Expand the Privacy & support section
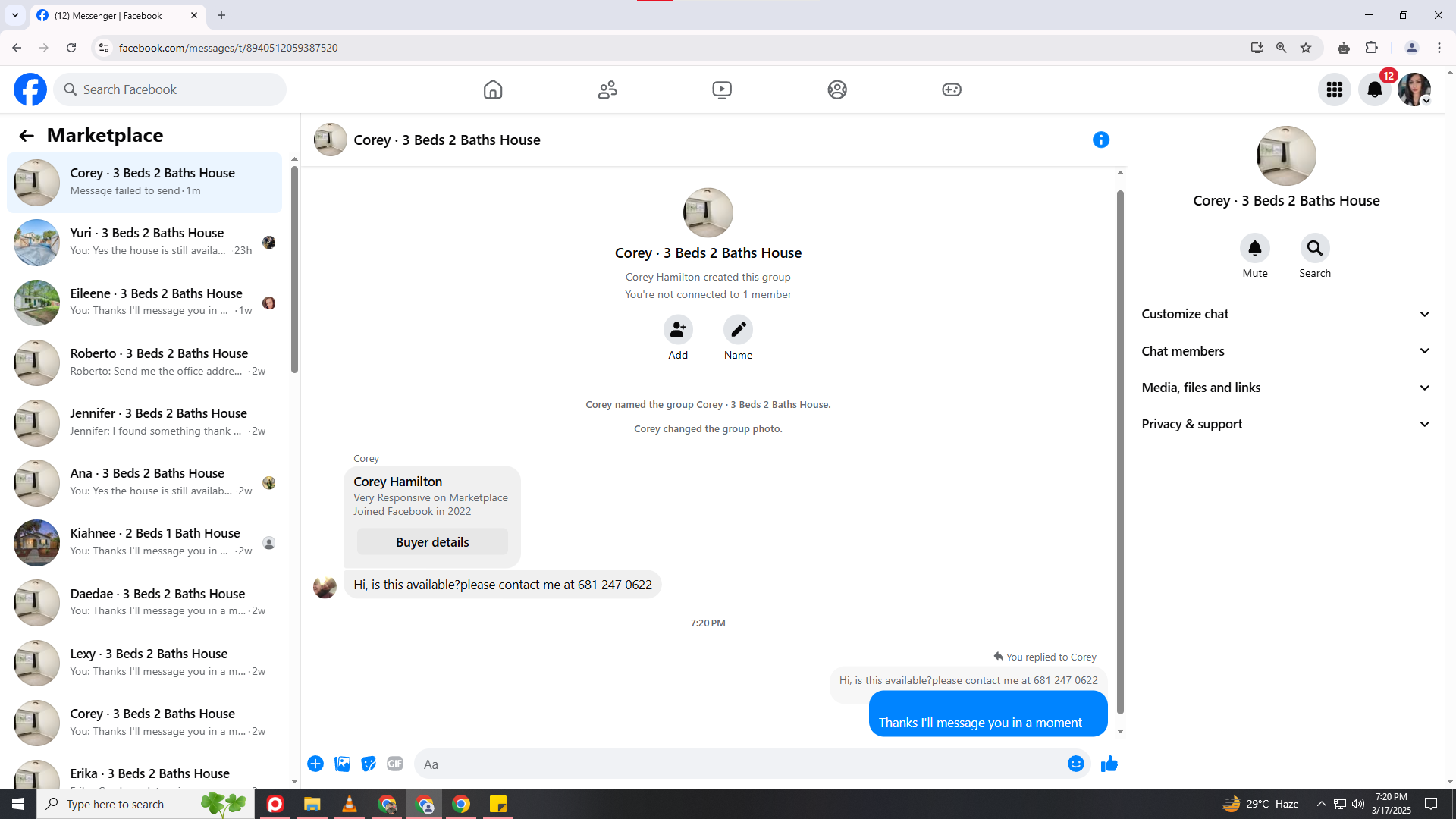The height and width of the screenshot is (819, 1456). click(x=1286, y=424)
